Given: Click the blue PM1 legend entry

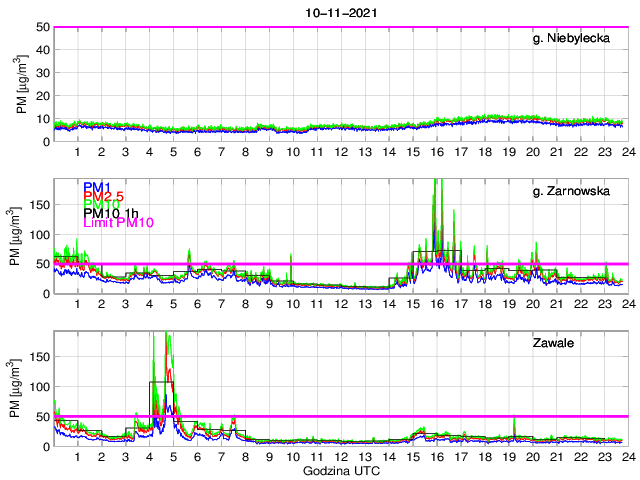Looking at the screenshot, I should 97,187.
